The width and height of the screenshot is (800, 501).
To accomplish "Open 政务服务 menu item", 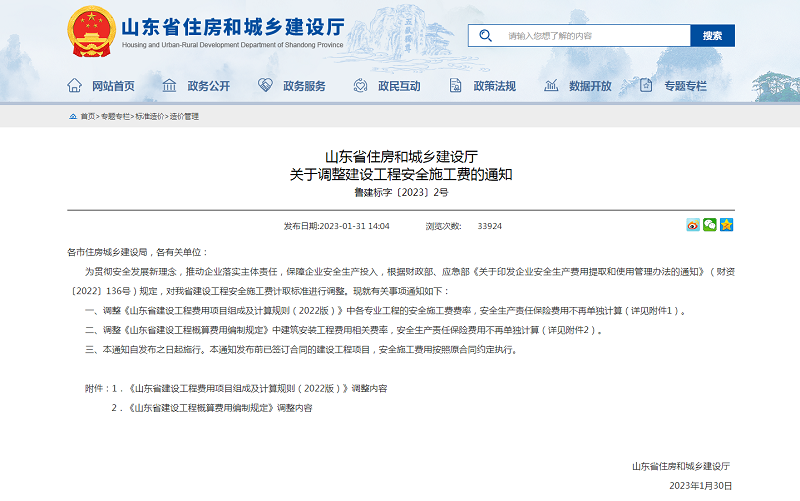I will pyautogui.click(x=304, y=86).
